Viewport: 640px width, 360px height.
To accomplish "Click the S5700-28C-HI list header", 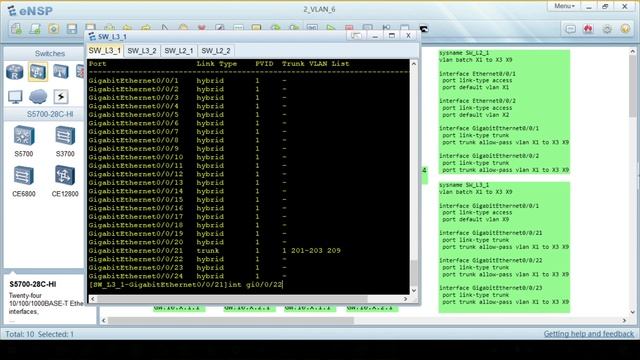I will click(x=50, y=114).
